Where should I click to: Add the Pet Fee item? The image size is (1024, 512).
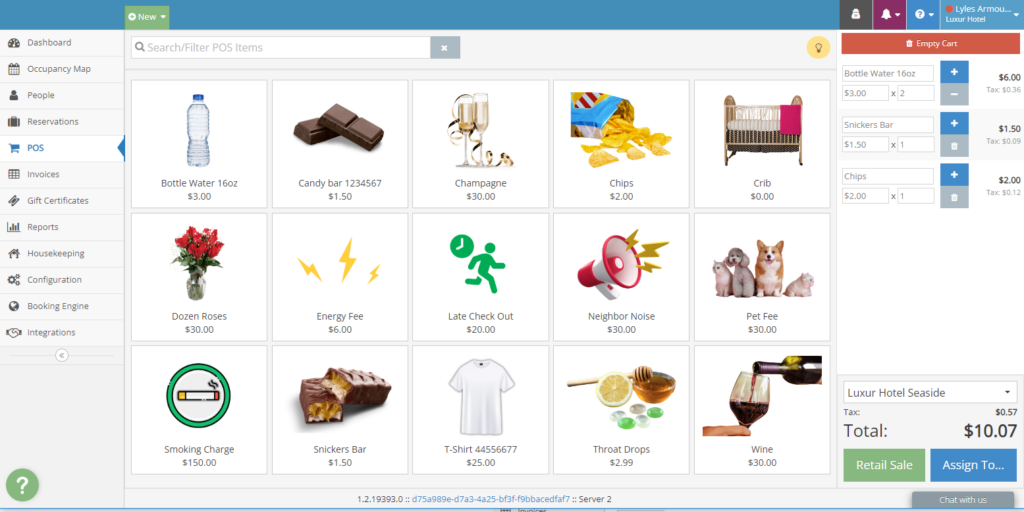pyautogui.click(x=762, y=276)
